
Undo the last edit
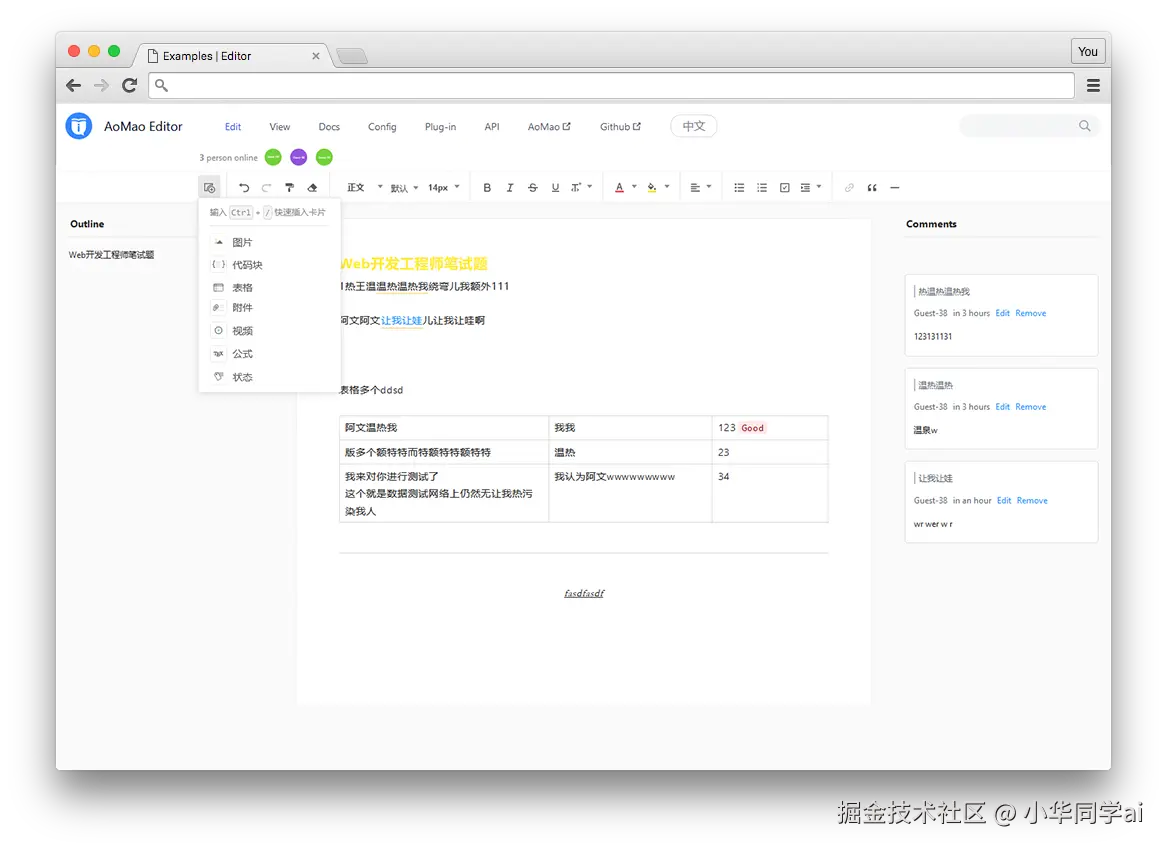tap(243, 188)
